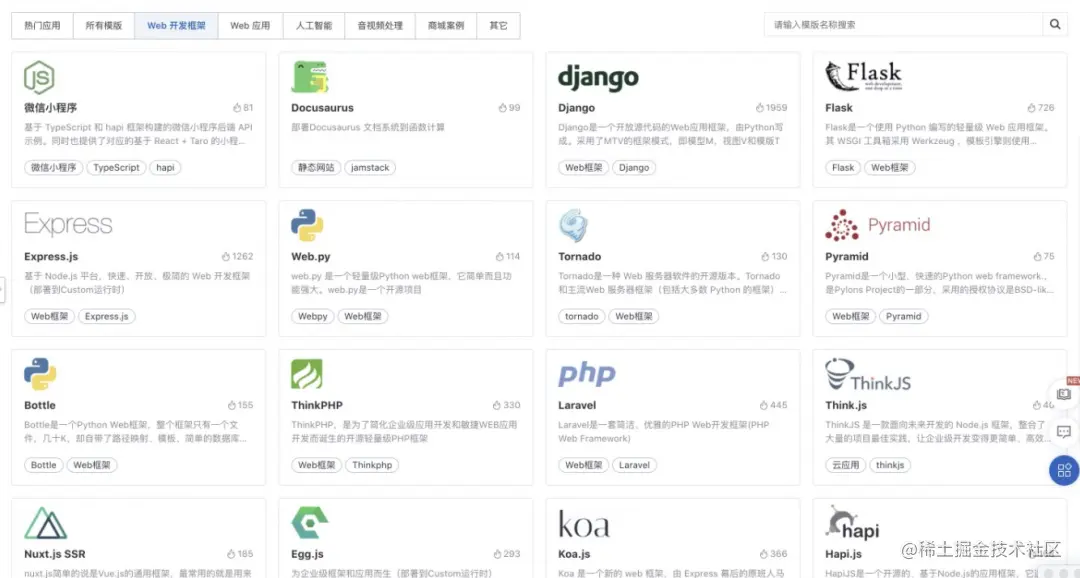Click the flame icon beside Django's 1959
This screenshot has width=1080, height=578.
(x=760, y=107)
